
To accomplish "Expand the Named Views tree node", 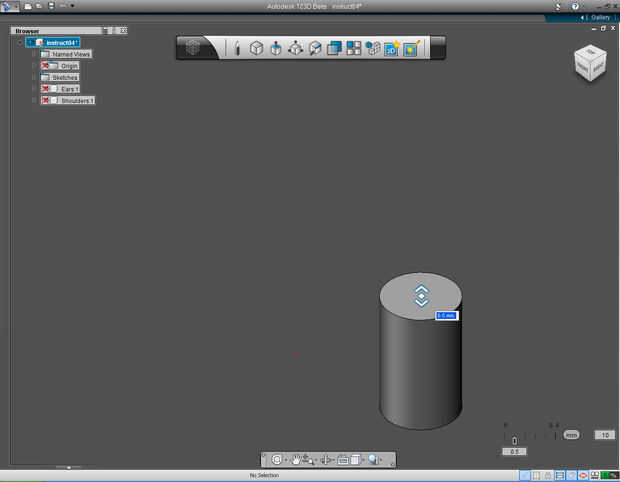I will point(33,54).
